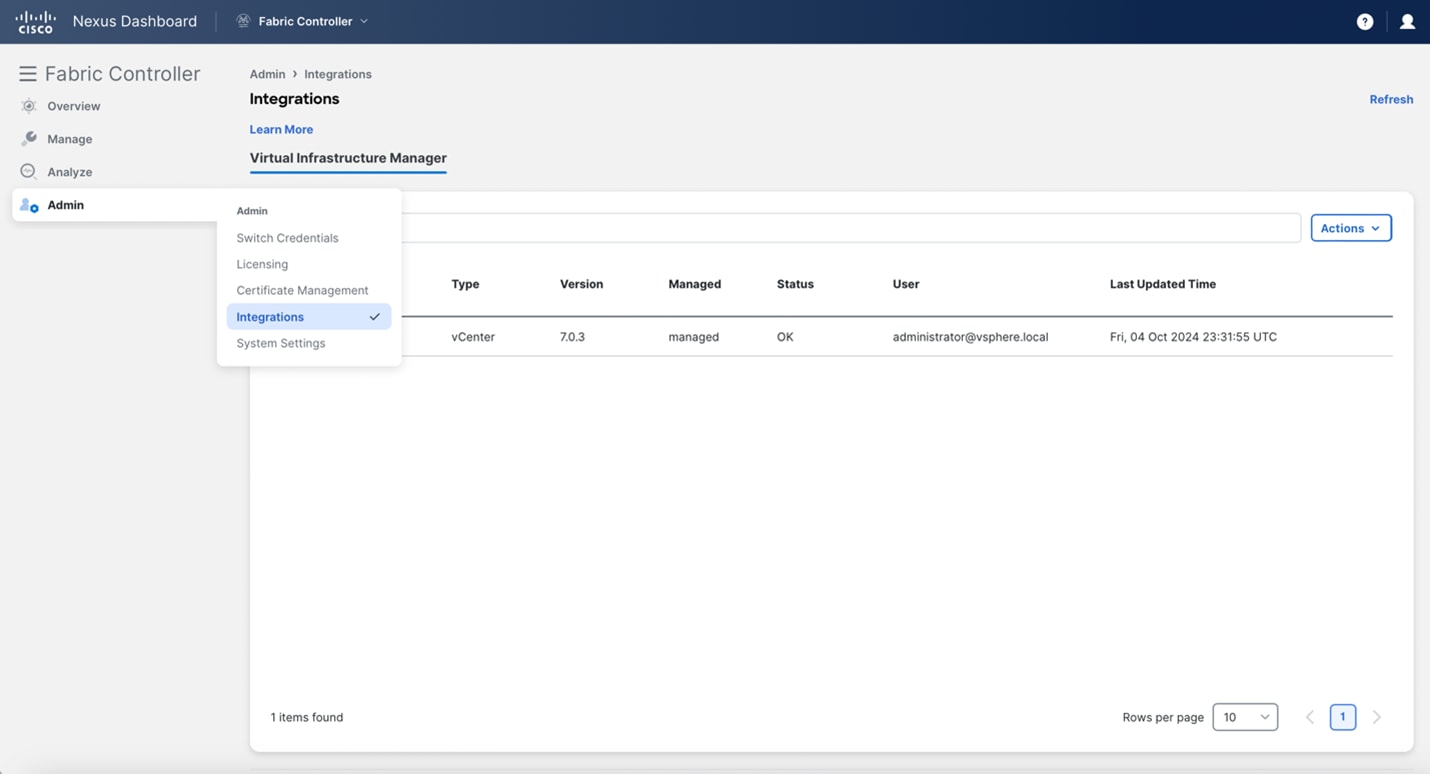This screenshot has height=774, width=1430.
Task: Go to the Manage section
Action: (70, 139)
